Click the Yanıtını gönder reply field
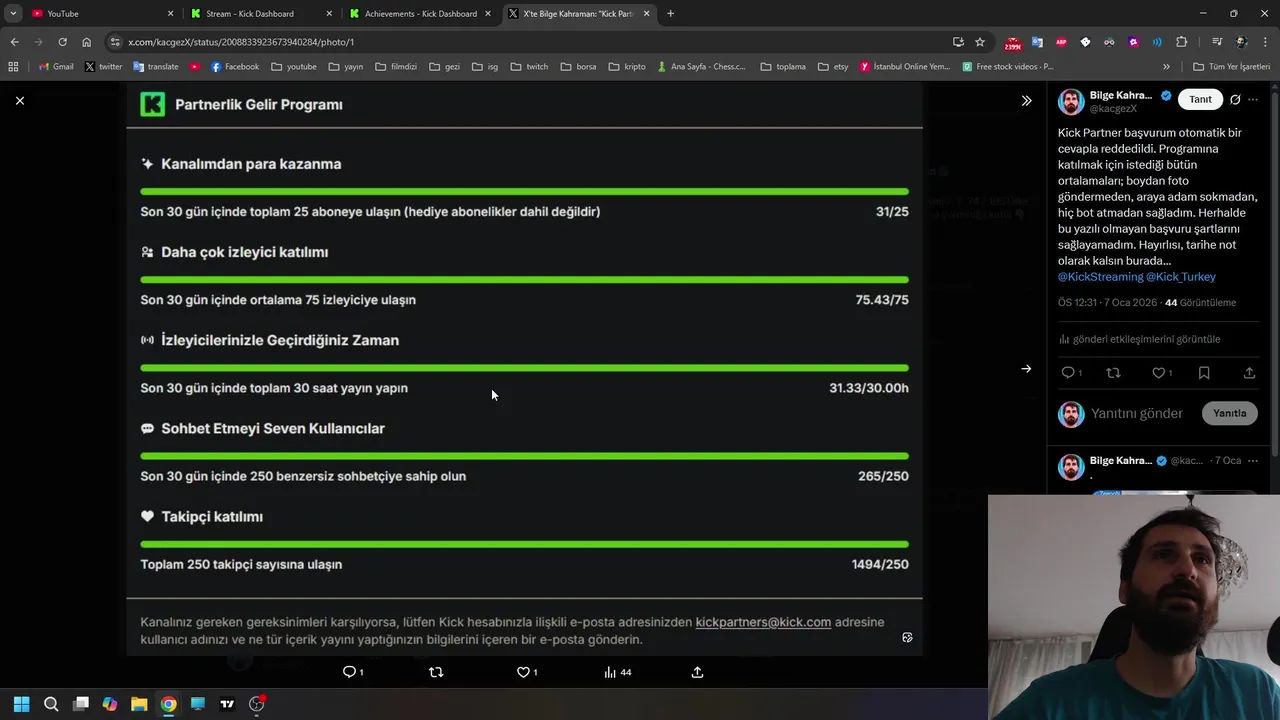This screenshot has height=720, width=1280. (1137, 413)
